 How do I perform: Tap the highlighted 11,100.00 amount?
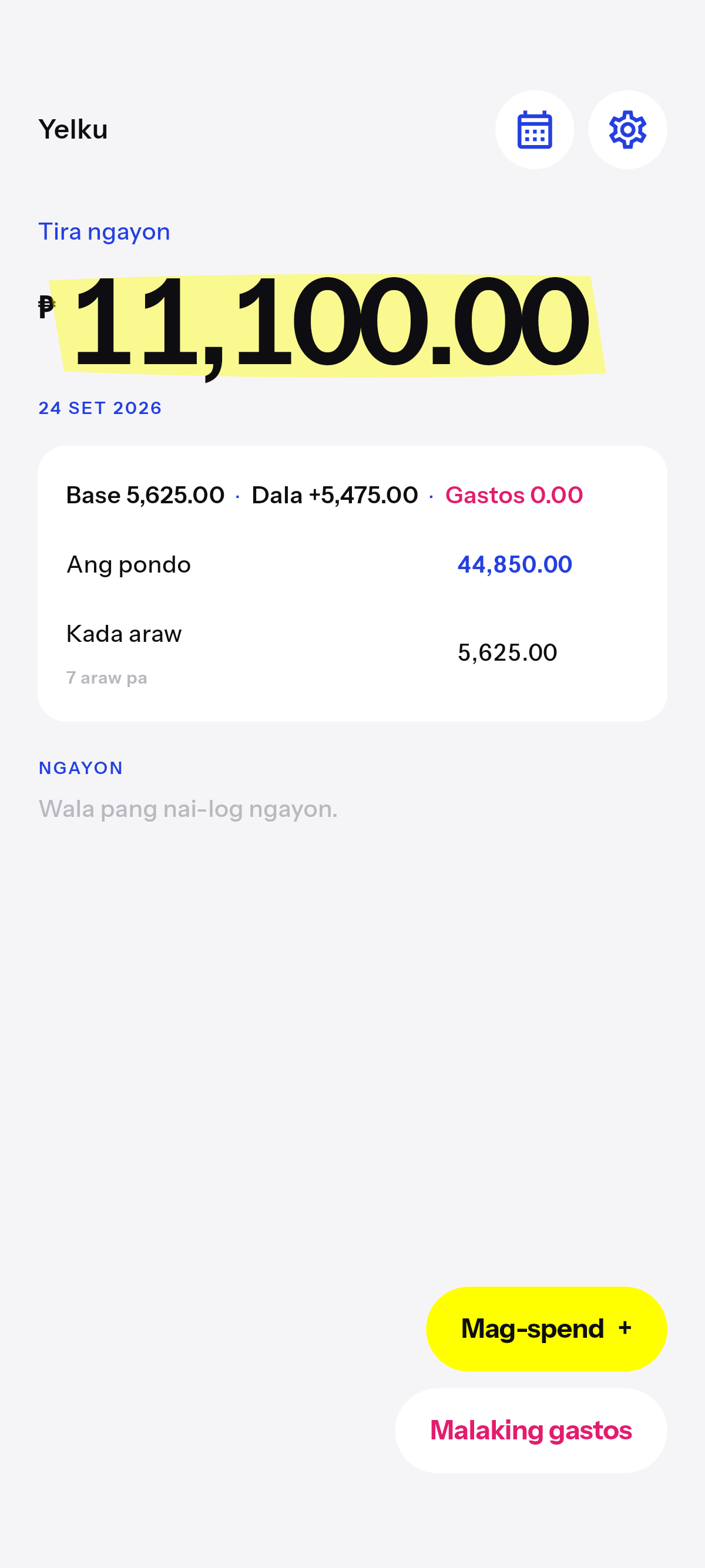331,323
